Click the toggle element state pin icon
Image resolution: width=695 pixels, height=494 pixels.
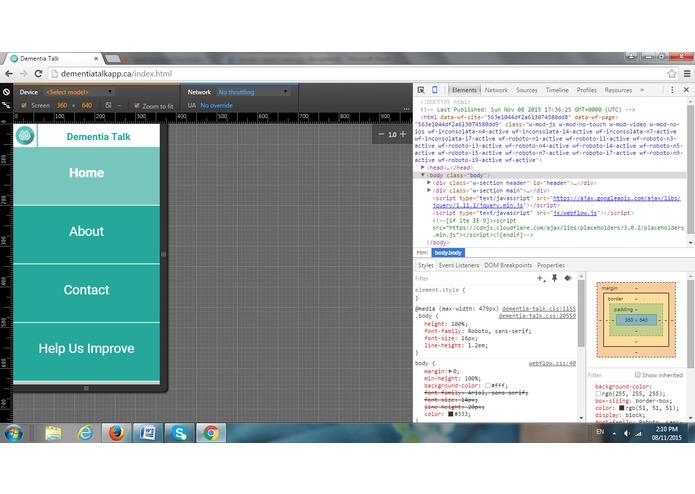554,278
